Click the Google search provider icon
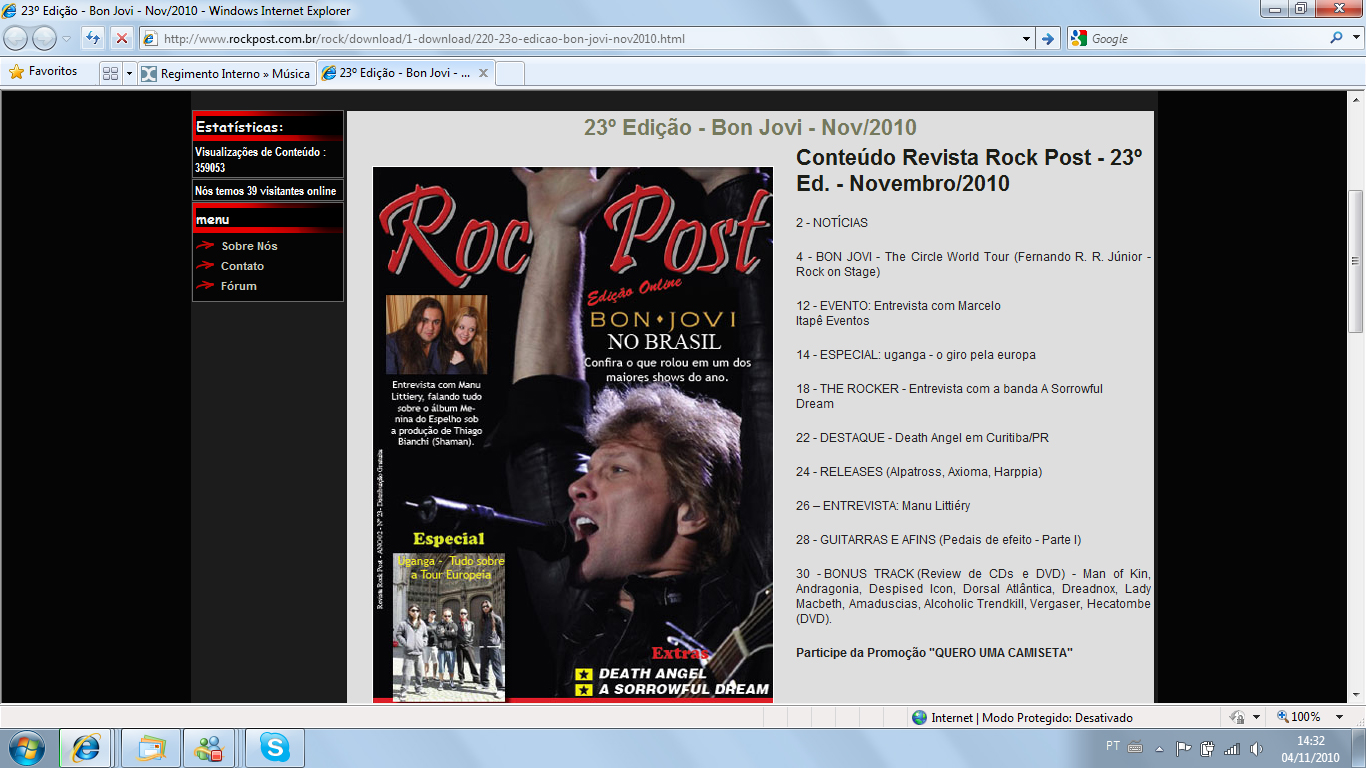Viewport: 1366px width, 768px height. click(1079, 39)
